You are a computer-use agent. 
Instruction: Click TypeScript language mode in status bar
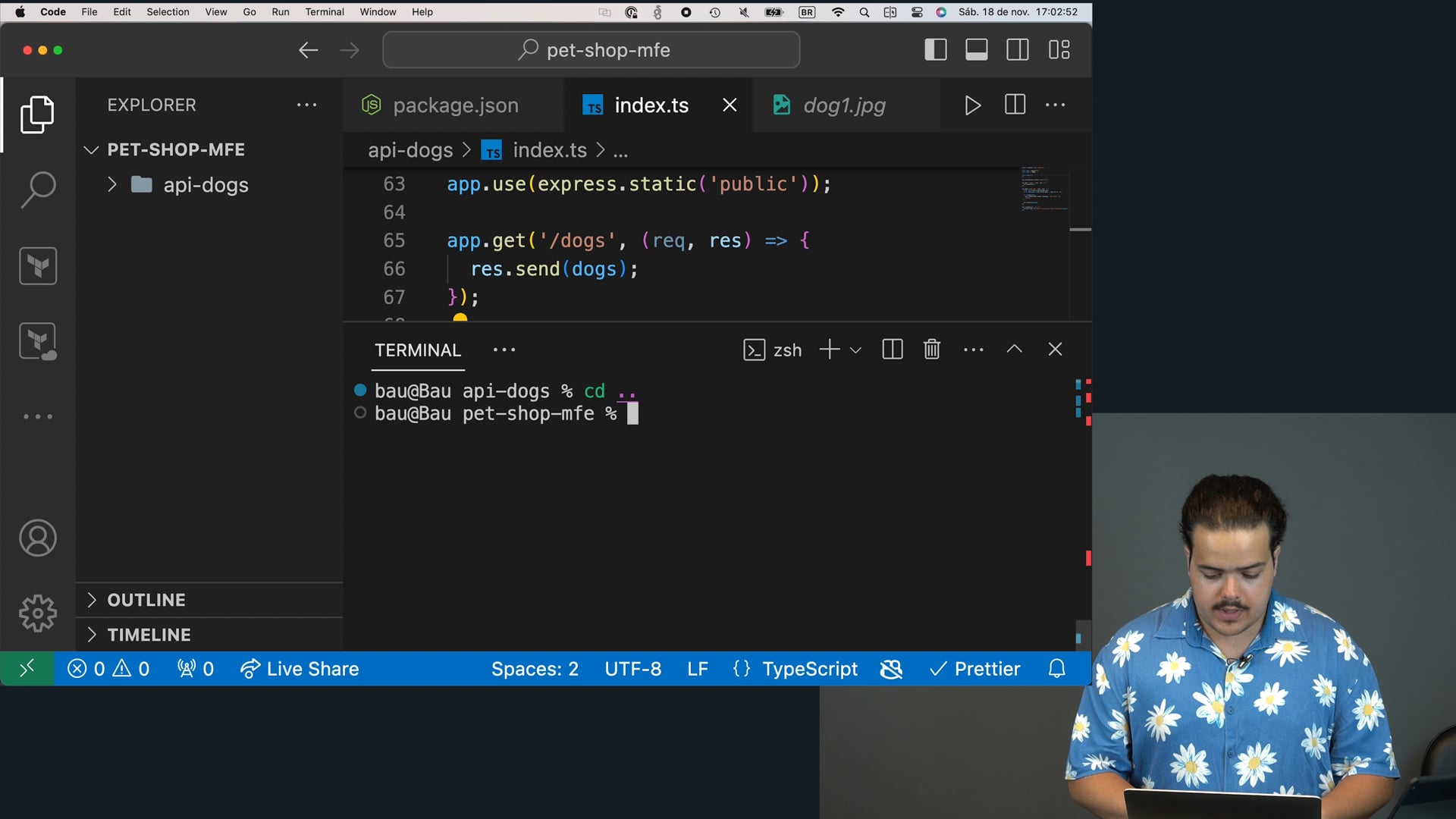click(809, 669)
